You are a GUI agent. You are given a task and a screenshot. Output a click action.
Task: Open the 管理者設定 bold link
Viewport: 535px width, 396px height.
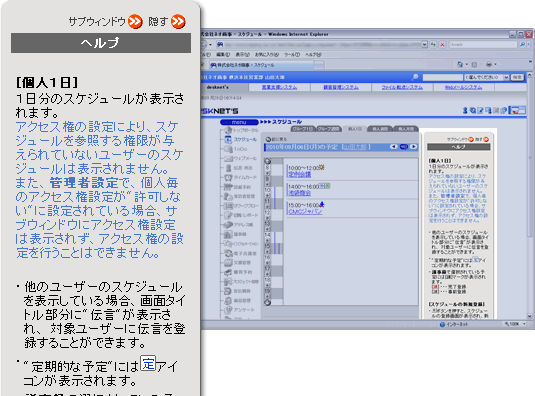coord(84,183)
